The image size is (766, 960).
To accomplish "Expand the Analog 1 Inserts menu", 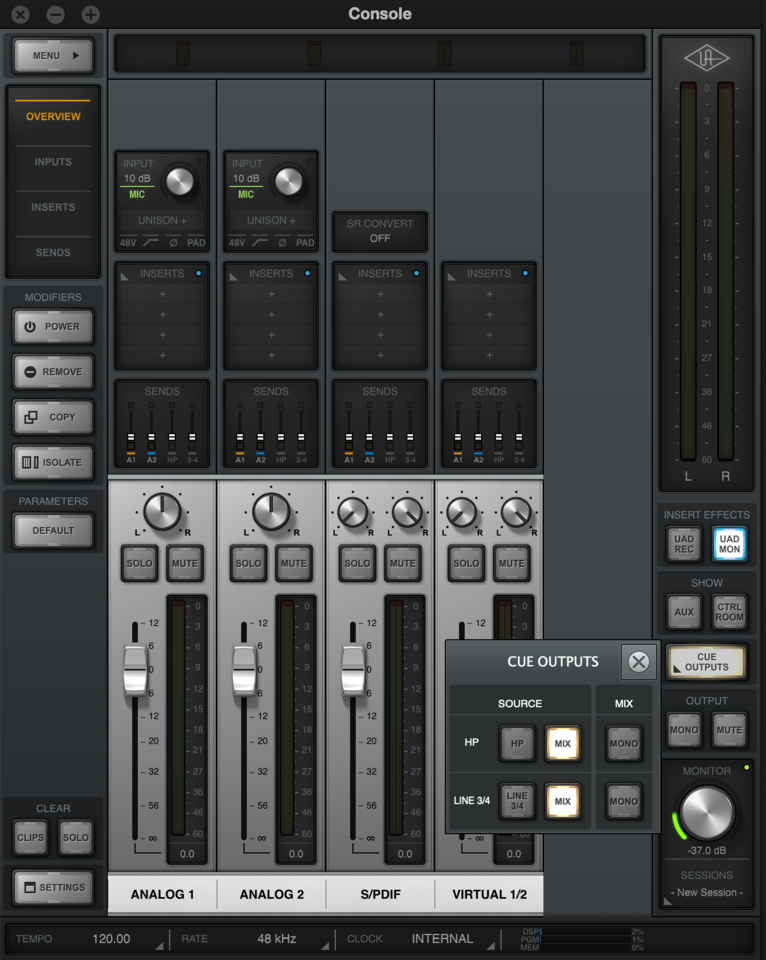I will pyautogui.click(x=162, y=273).
